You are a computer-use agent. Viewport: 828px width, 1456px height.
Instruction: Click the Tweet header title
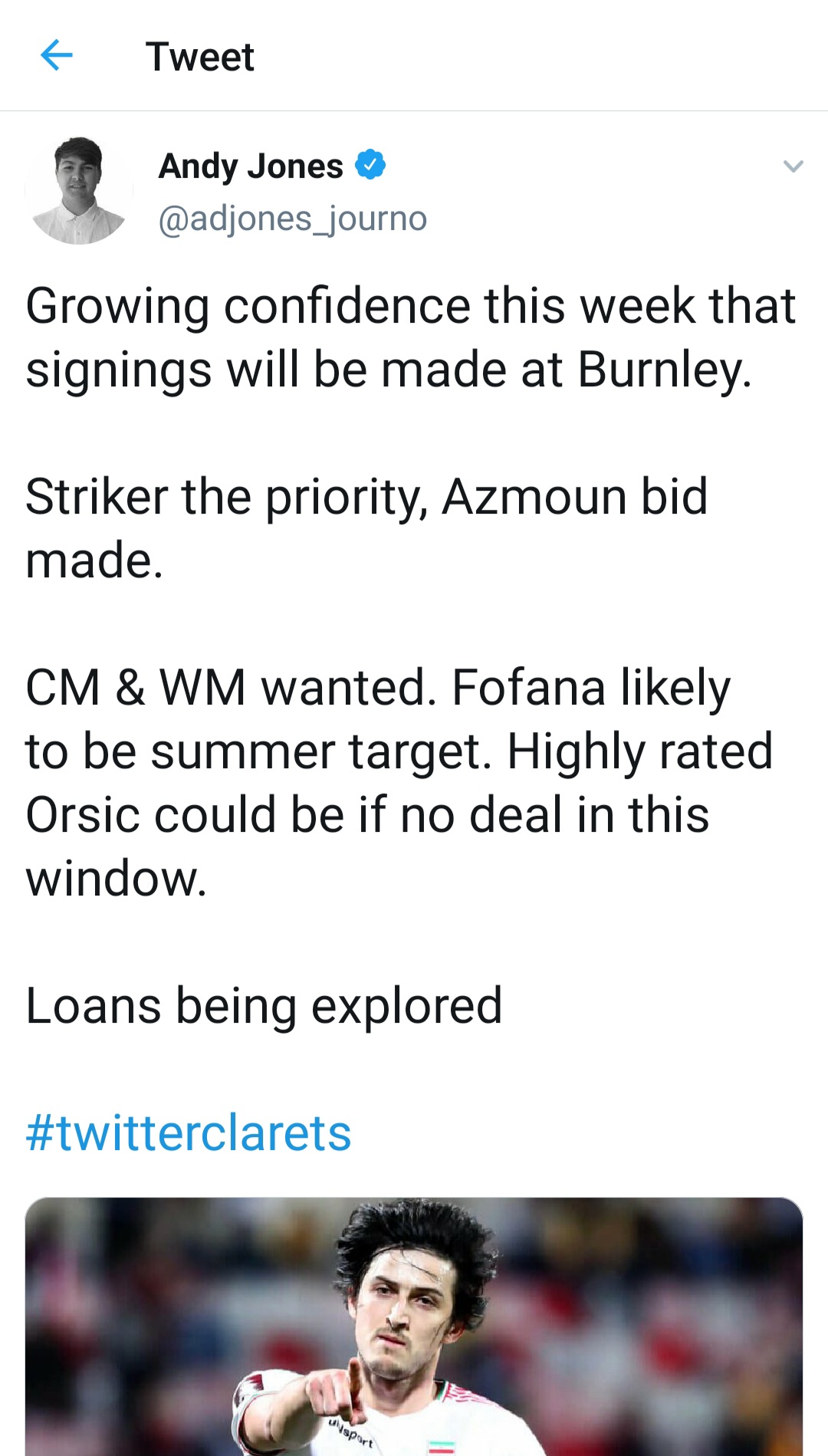199,57
